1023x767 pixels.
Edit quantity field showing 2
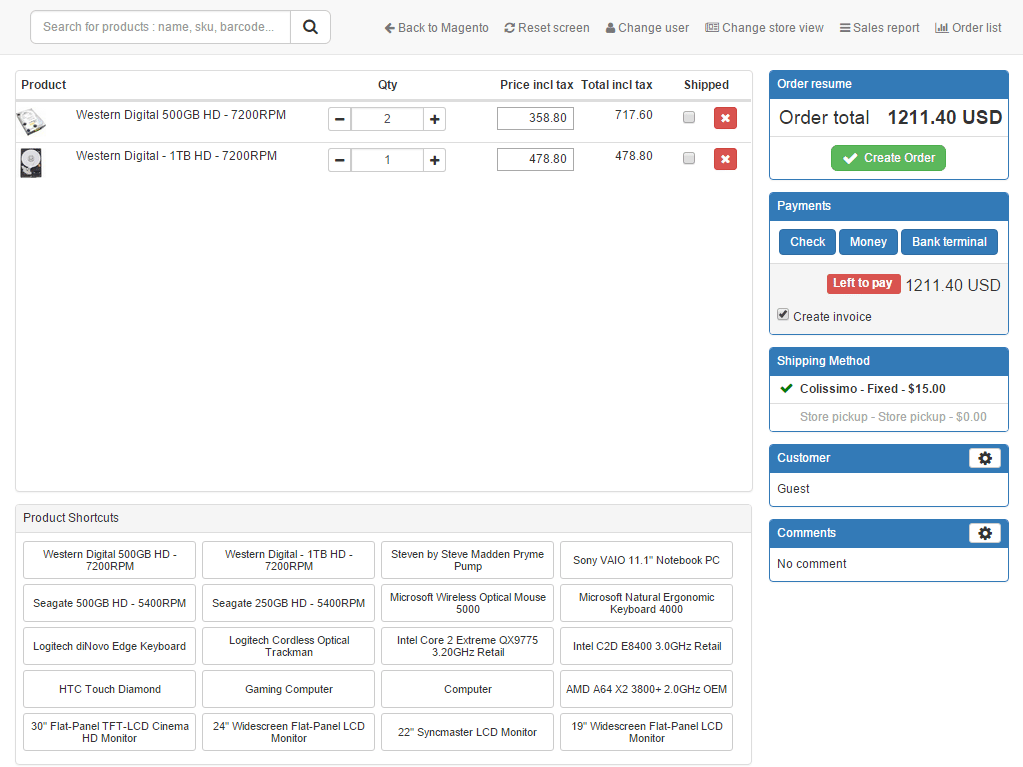(x=387, y=119)
